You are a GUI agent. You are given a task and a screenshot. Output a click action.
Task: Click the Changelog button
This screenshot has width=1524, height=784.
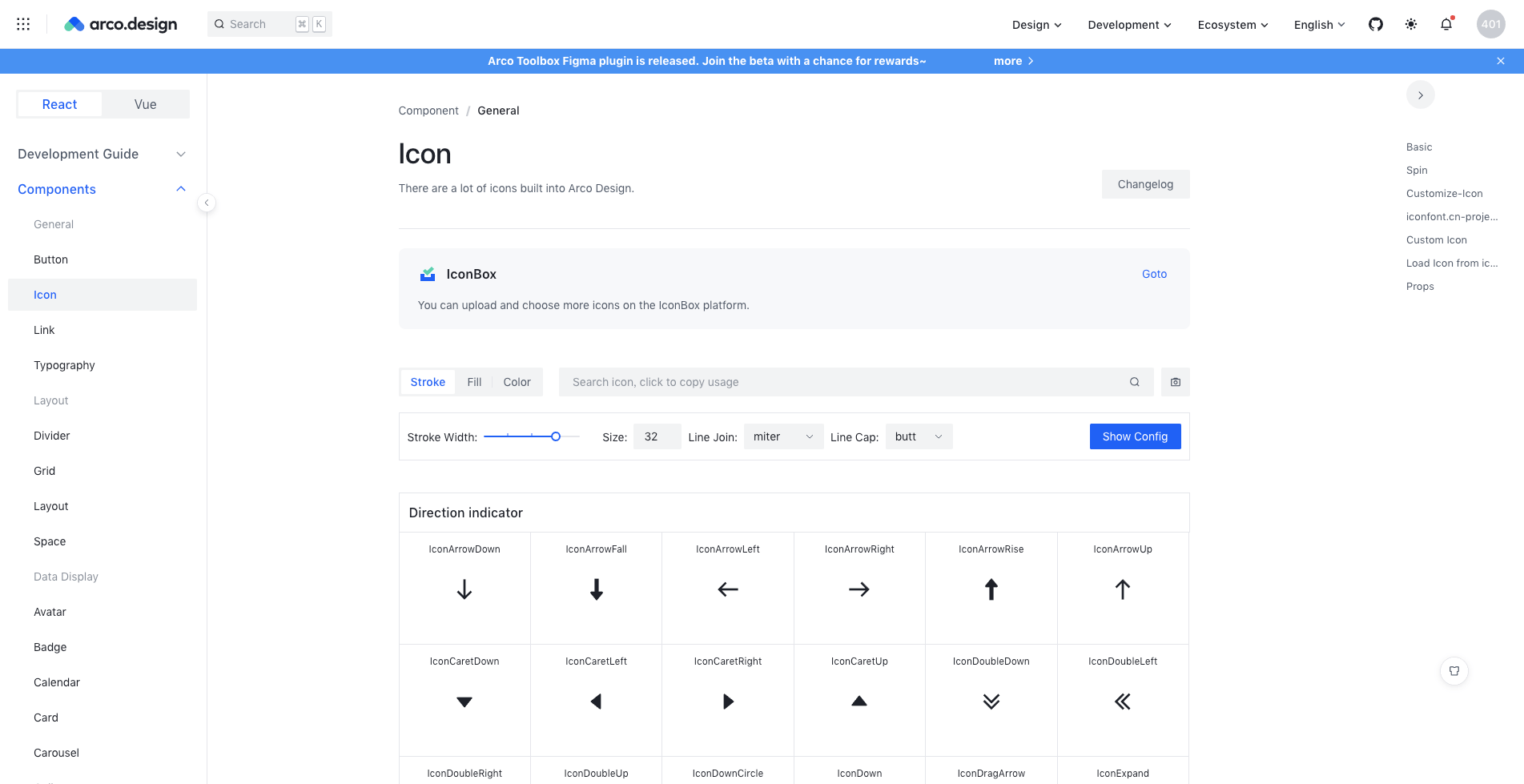pyautogui.click(x=1146, y=184)
